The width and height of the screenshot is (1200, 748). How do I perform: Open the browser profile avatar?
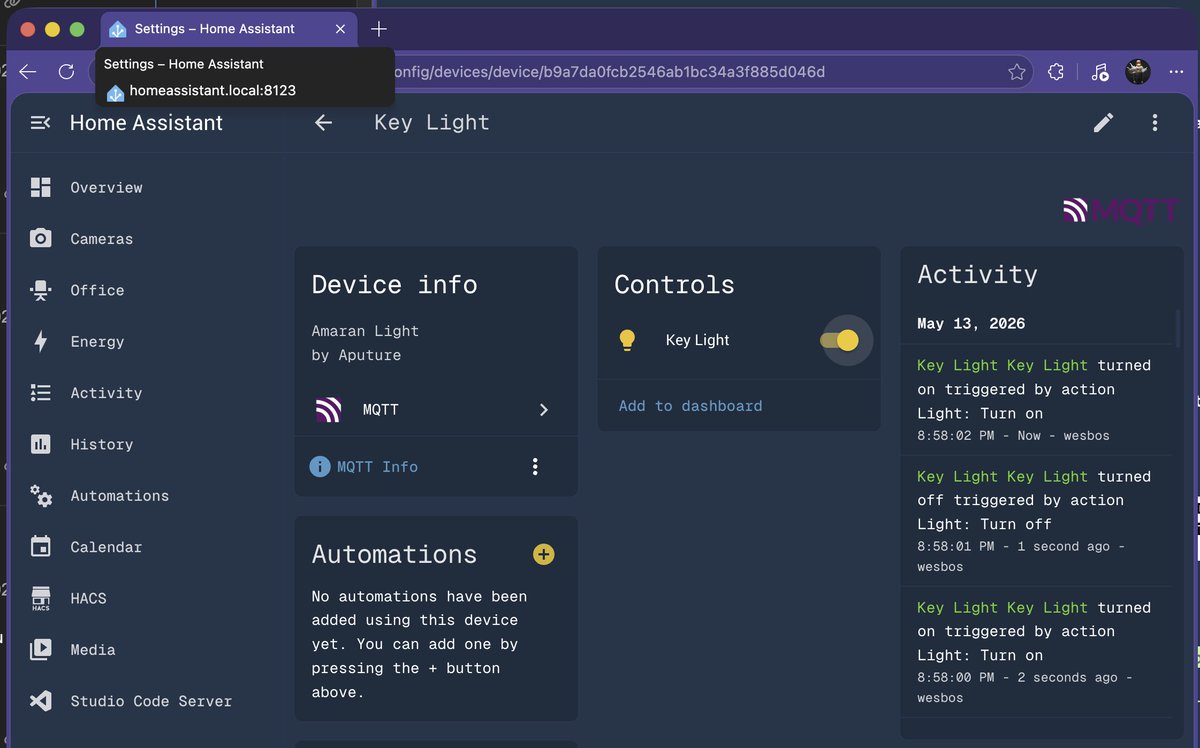(x=1138, y=72)
